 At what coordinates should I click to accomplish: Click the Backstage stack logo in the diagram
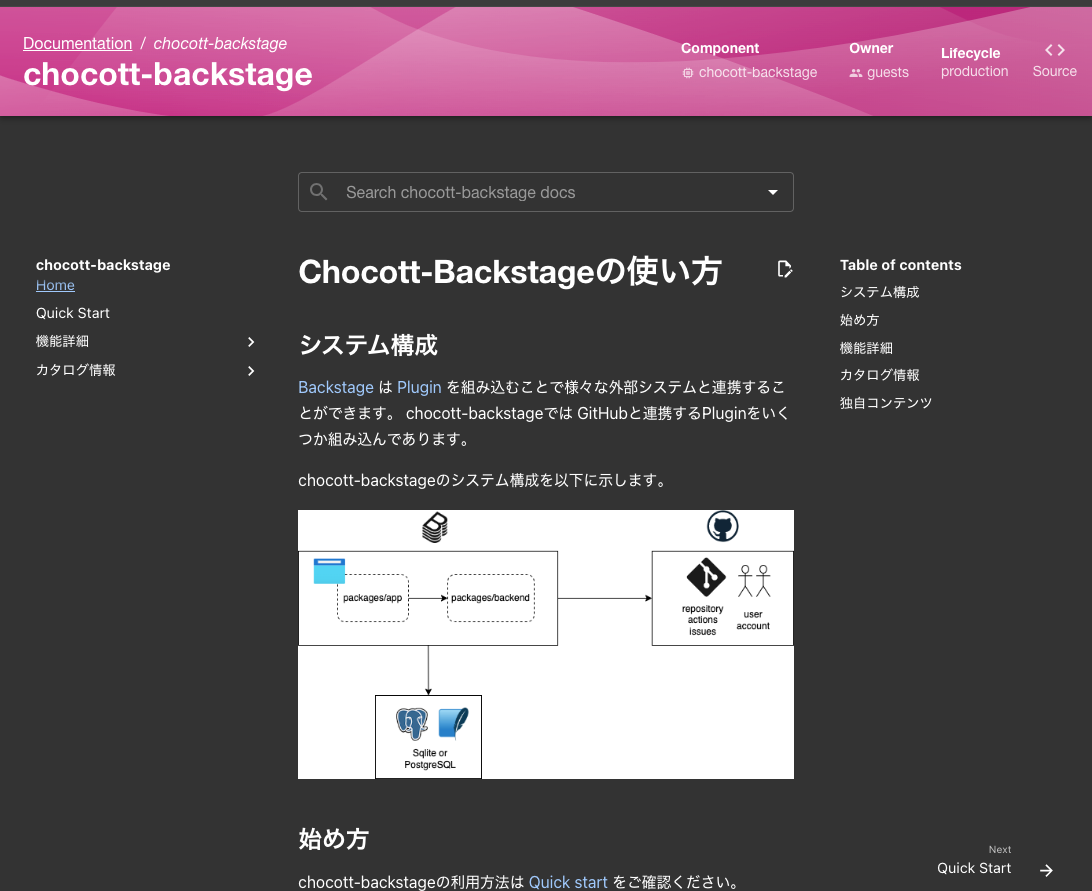coord(435,527)
